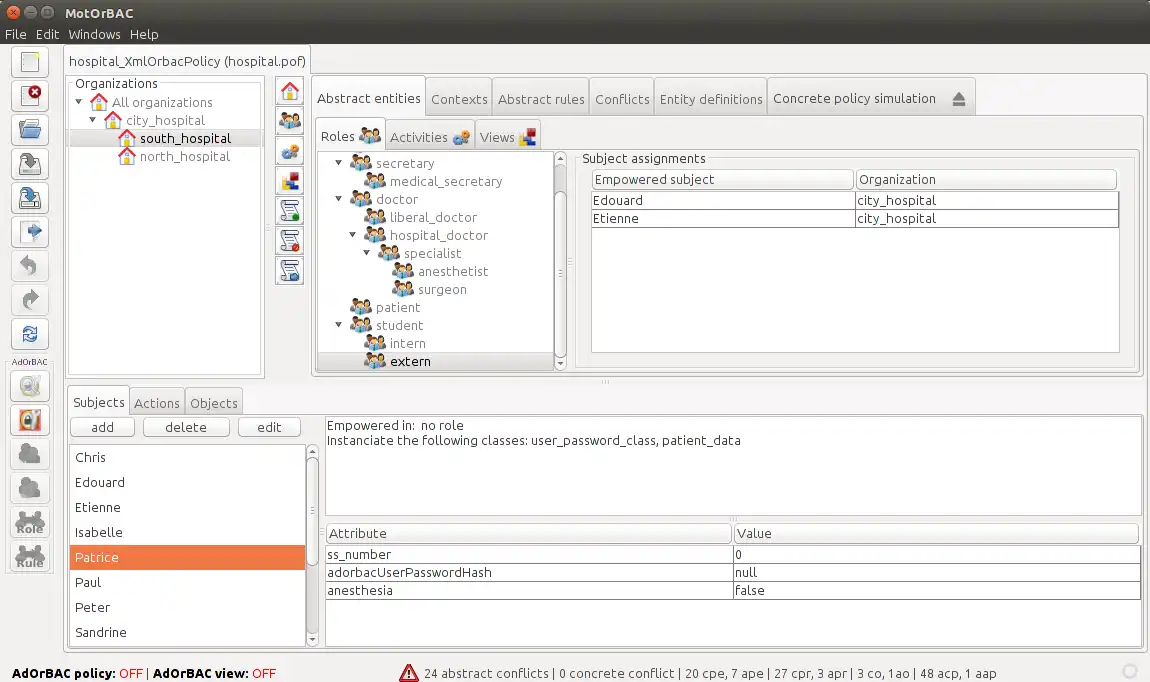
Task: Click the add organization house icon
Action: [290, 91]
